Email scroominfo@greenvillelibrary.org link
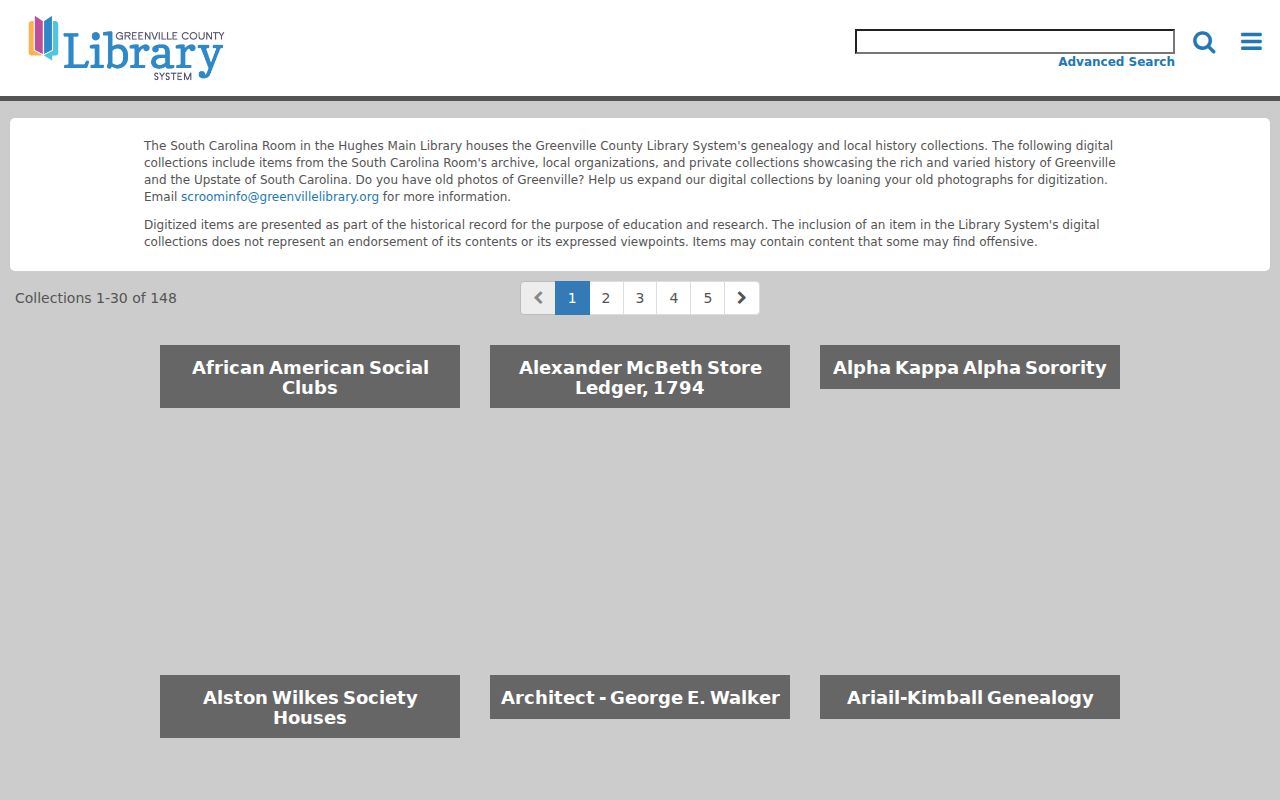Screen dimensions: 1280x800 click(x=280, y=197)
